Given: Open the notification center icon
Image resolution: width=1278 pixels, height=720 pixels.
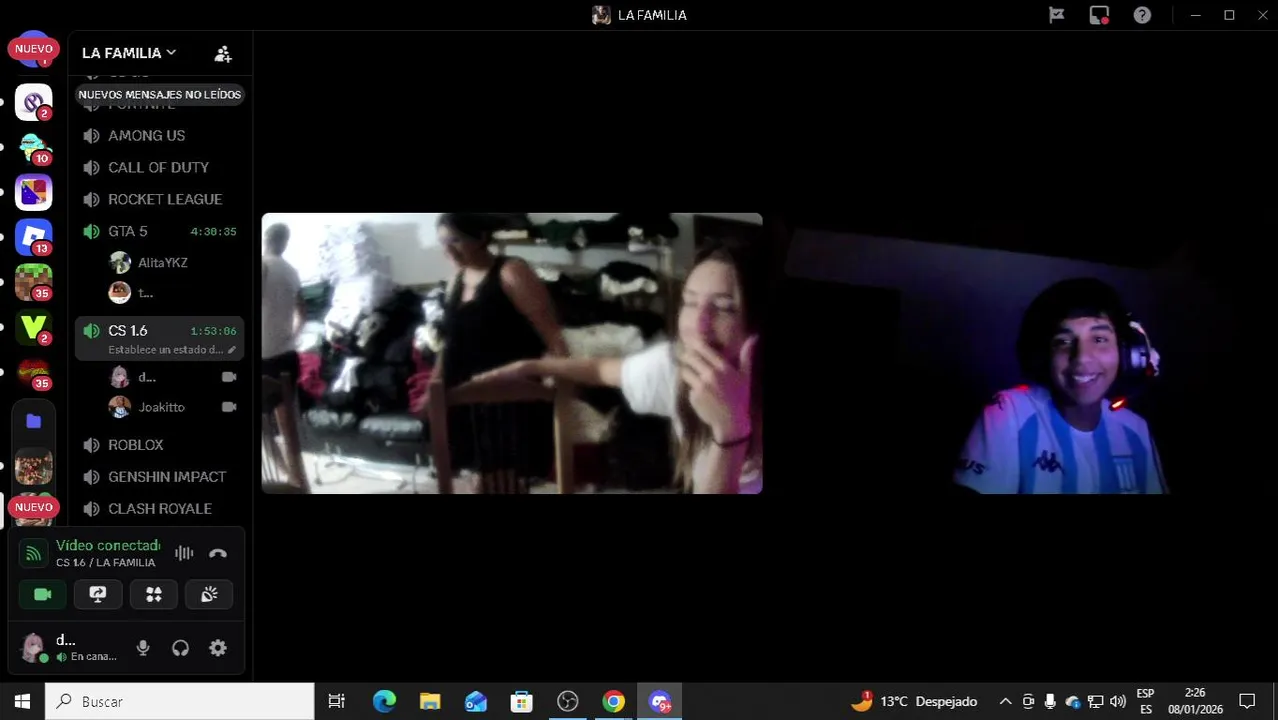Looking at the screenshot, I should click(x=1247, y=701).
